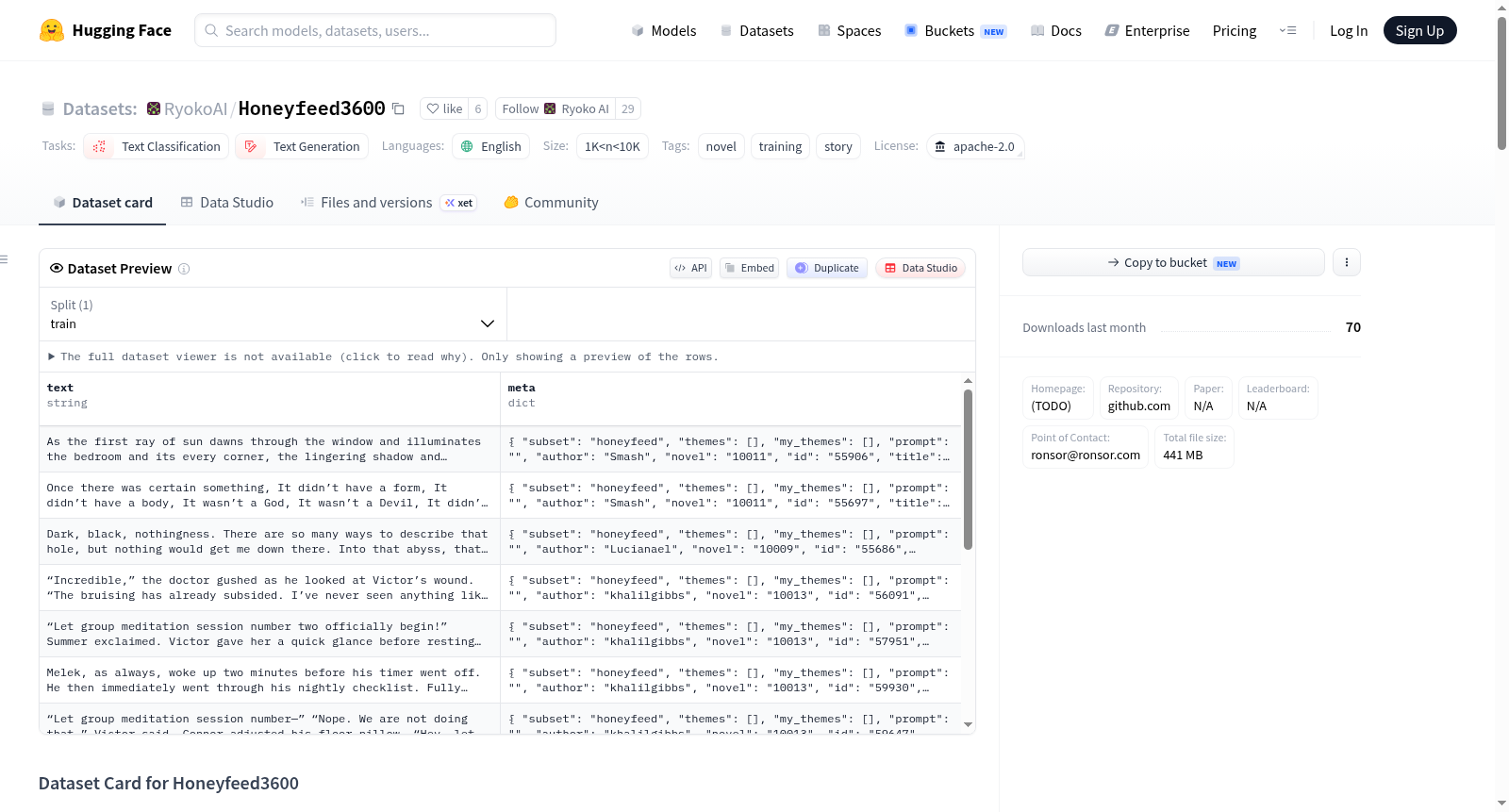Open the three-dot options menu
Screen dimensions: 1509x812
pyautogui.click(x=1347, y=262)
